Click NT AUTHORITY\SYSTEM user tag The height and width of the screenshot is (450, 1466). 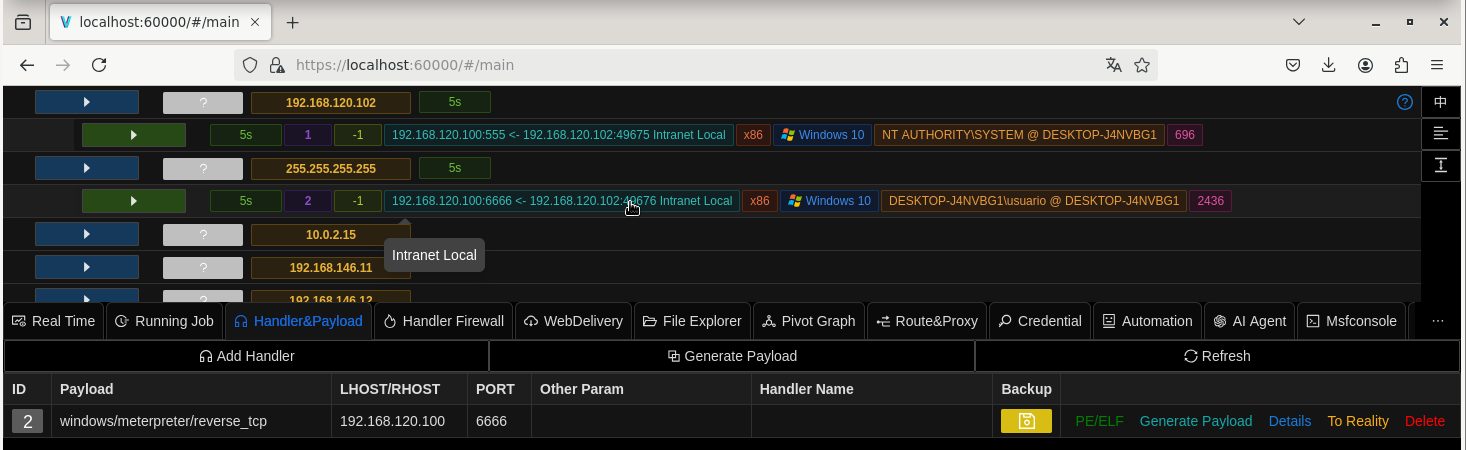(1019, 134)
